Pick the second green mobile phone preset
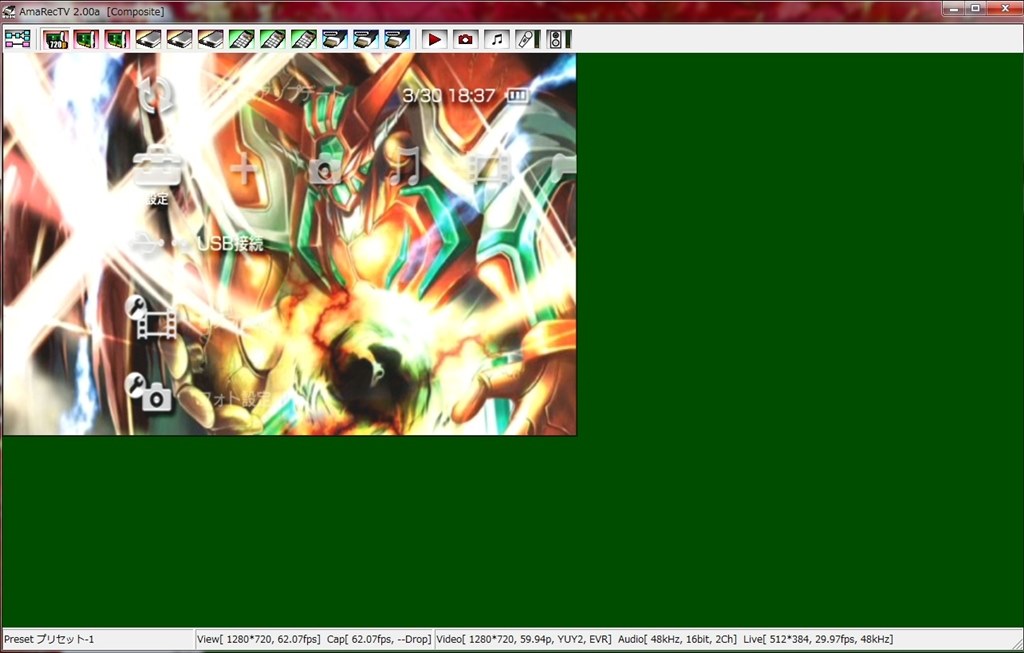 [x=272, y=39]
